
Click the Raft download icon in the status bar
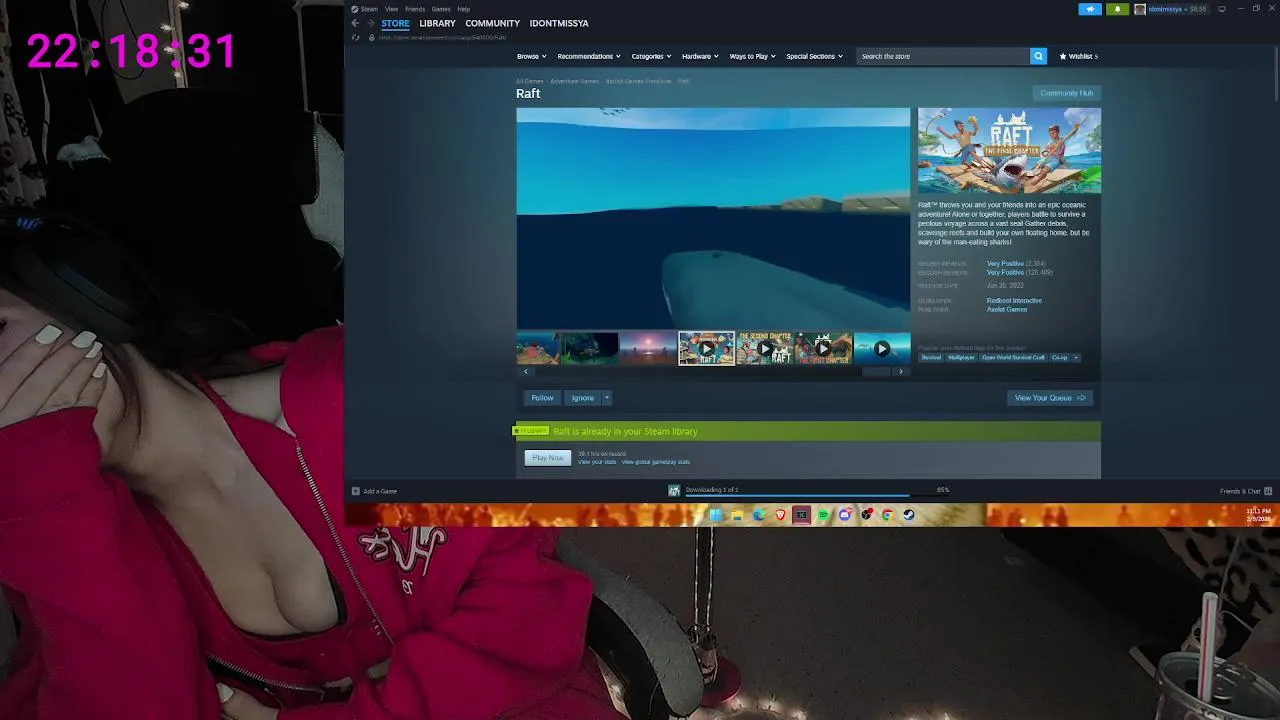(674, 490)
